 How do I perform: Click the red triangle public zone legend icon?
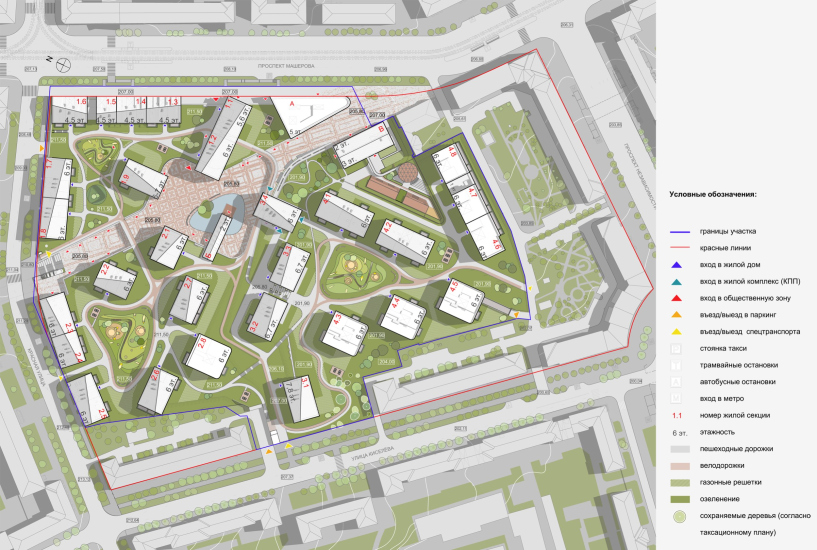tap(676, 298)
